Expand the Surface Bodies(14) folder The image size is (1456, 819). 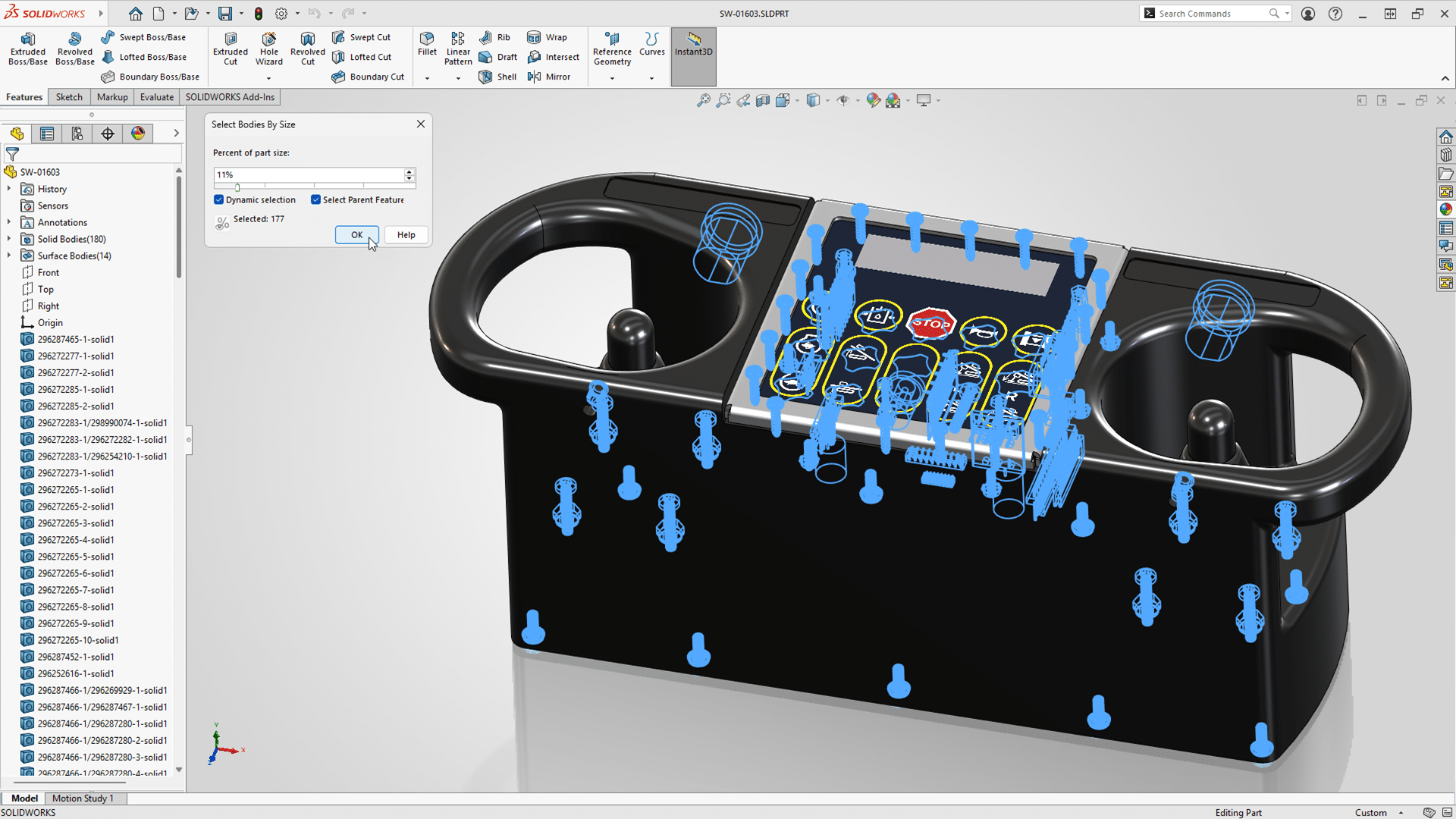pos(9,256)
